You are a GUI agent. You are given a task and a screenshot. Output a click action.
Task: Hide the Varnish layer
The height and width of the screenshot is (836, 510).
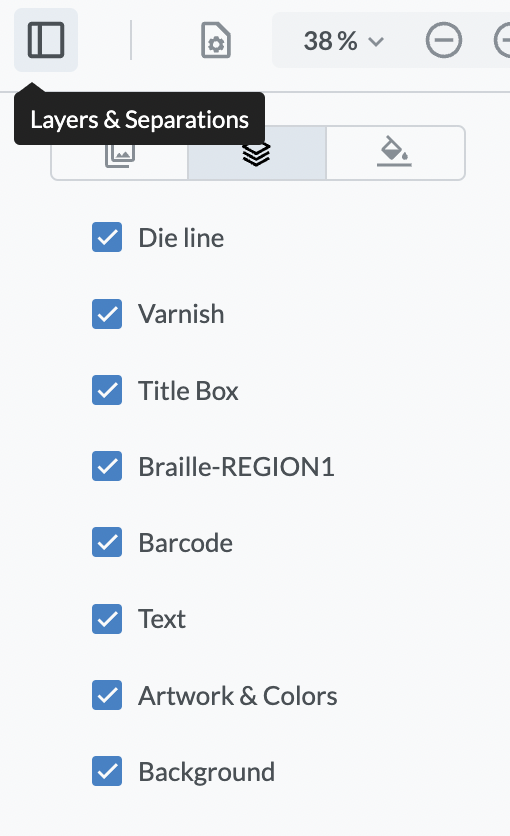click(107, 314)
